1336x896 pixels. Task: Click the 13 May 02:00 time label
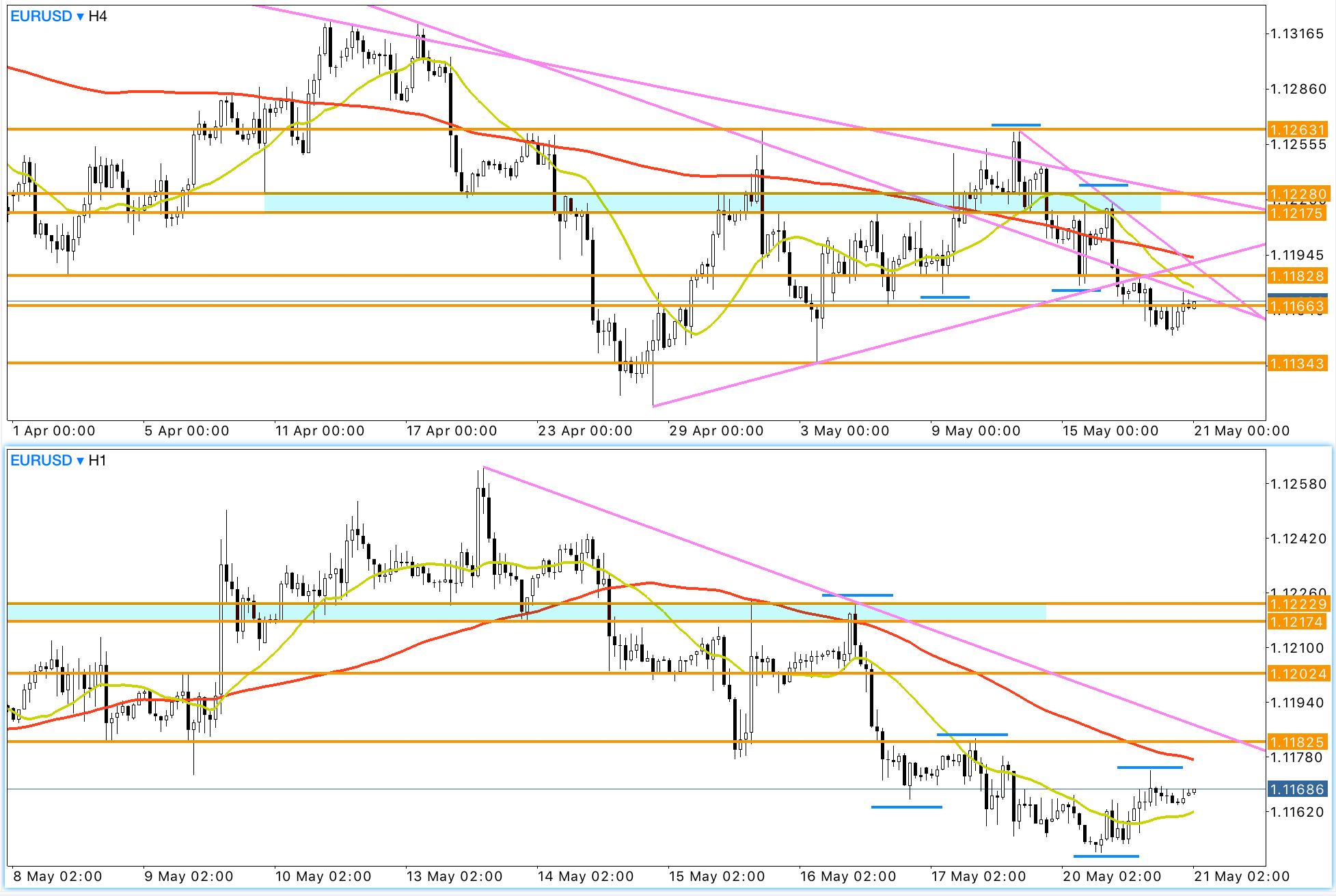[454, 876]
